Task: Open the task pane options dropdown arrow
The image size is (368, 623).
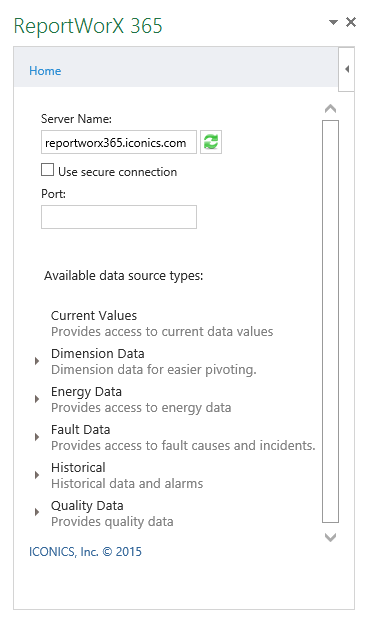Action: (x=333, y=22)
